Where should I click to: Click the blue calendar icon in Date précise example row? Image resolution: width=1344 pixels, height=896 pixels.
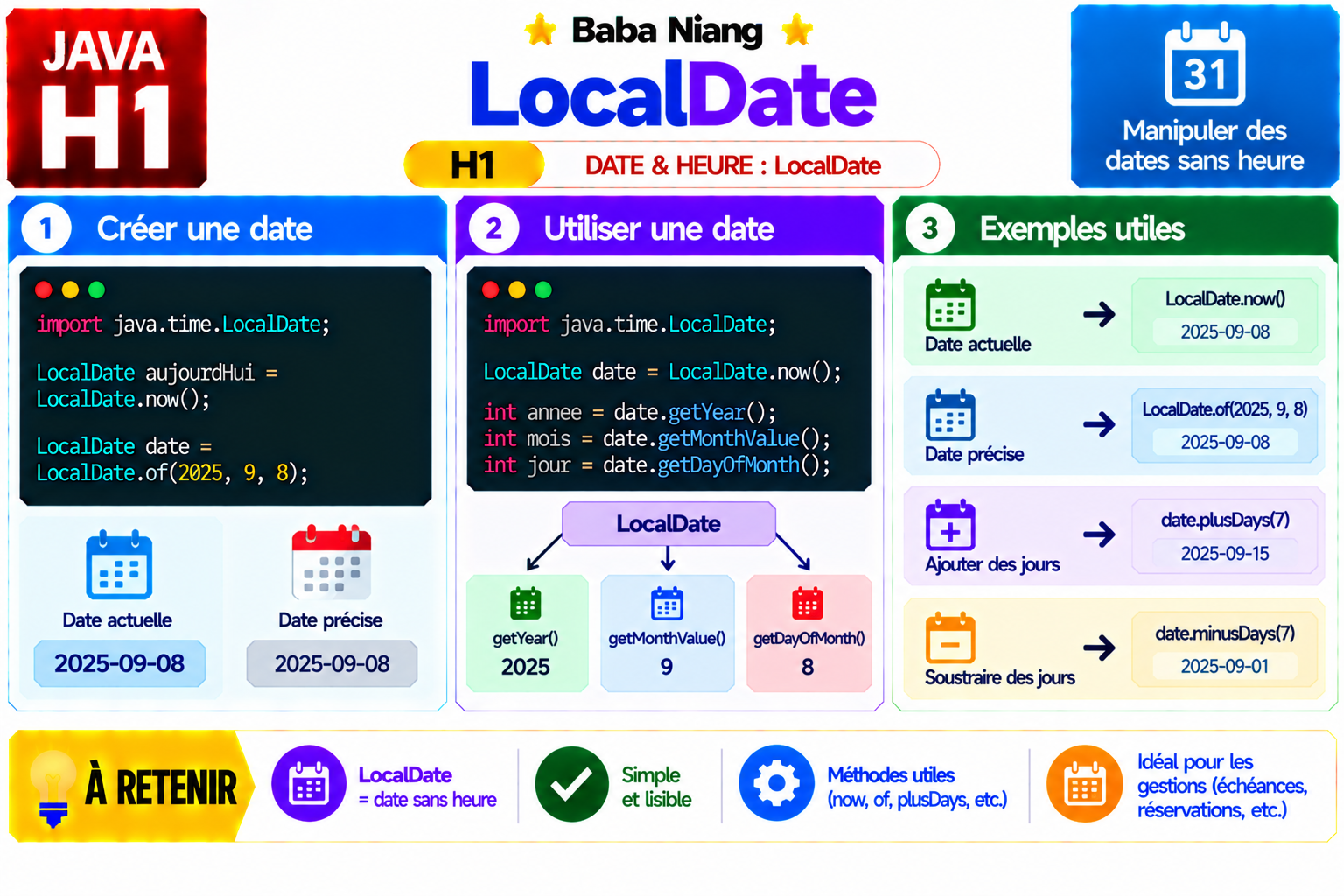[950, 416]
